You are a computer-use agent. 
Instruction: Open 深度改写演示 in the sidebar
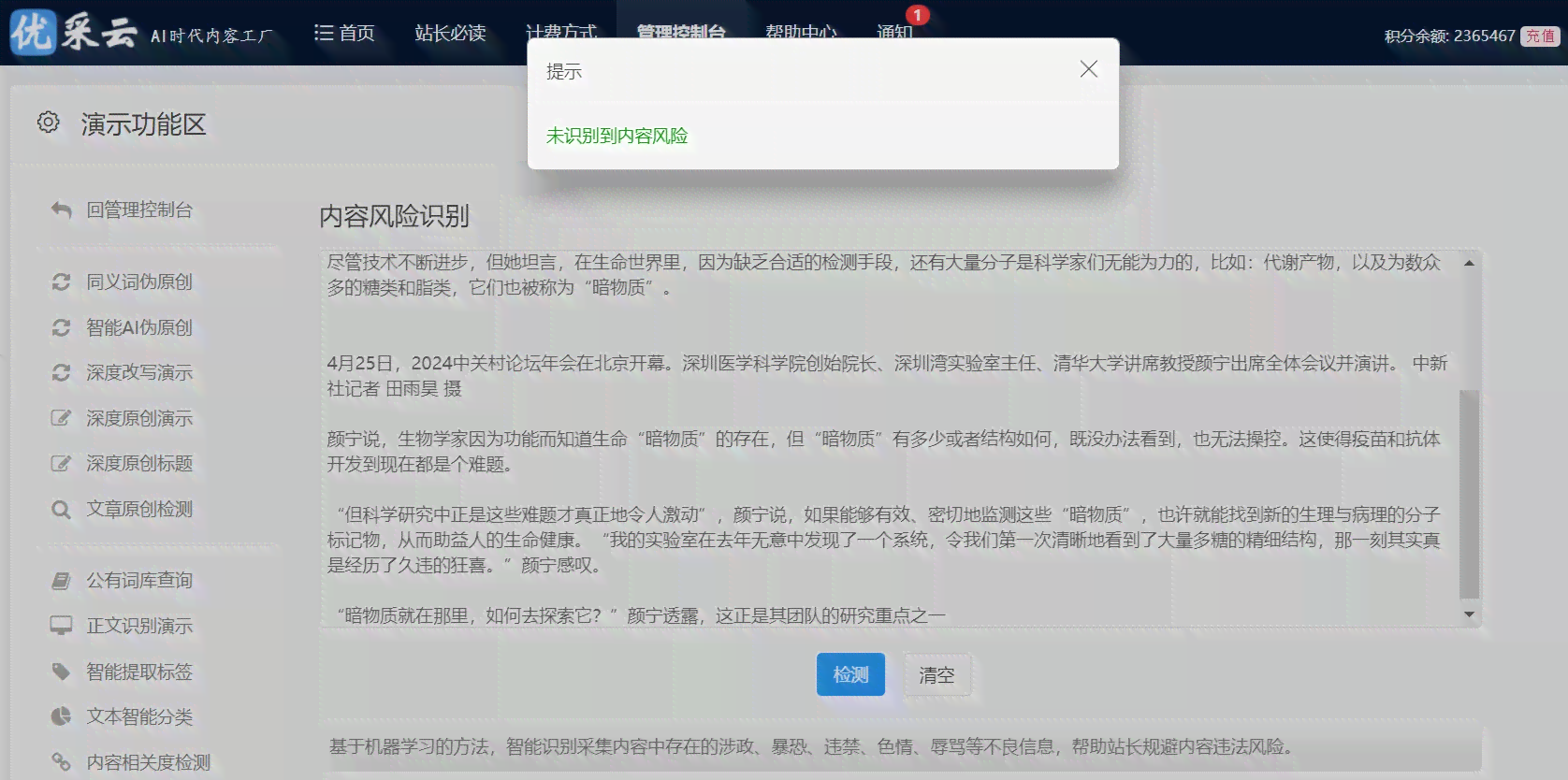coord(139,372)
